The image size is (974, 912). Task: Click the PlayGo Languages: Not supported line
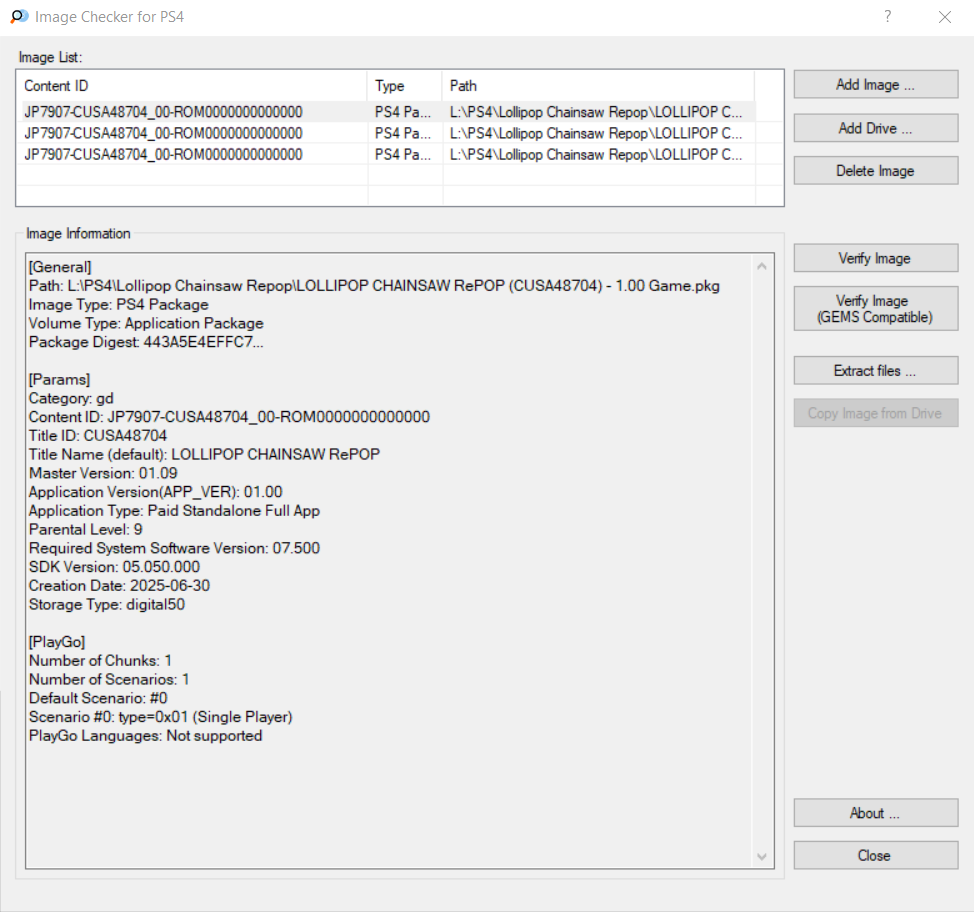point(145,736)
